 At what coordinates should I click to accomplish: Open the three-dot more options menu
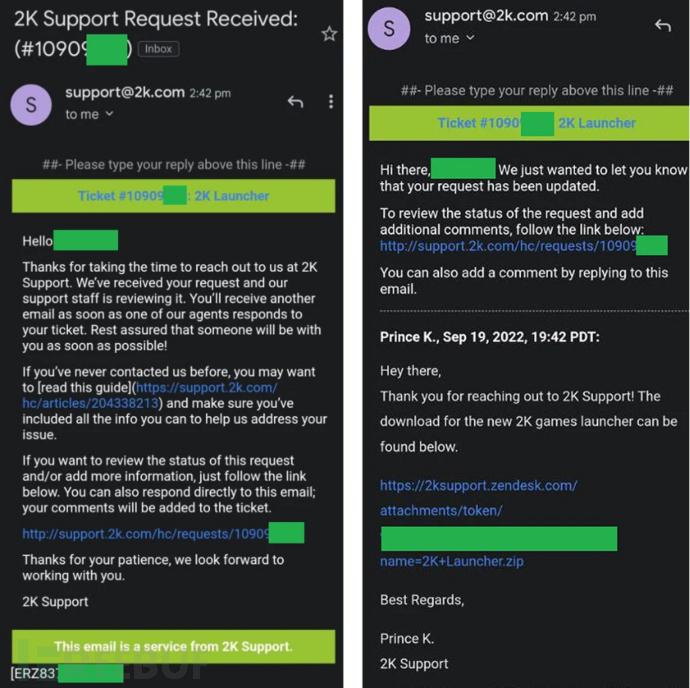click(x=331, y=101)
